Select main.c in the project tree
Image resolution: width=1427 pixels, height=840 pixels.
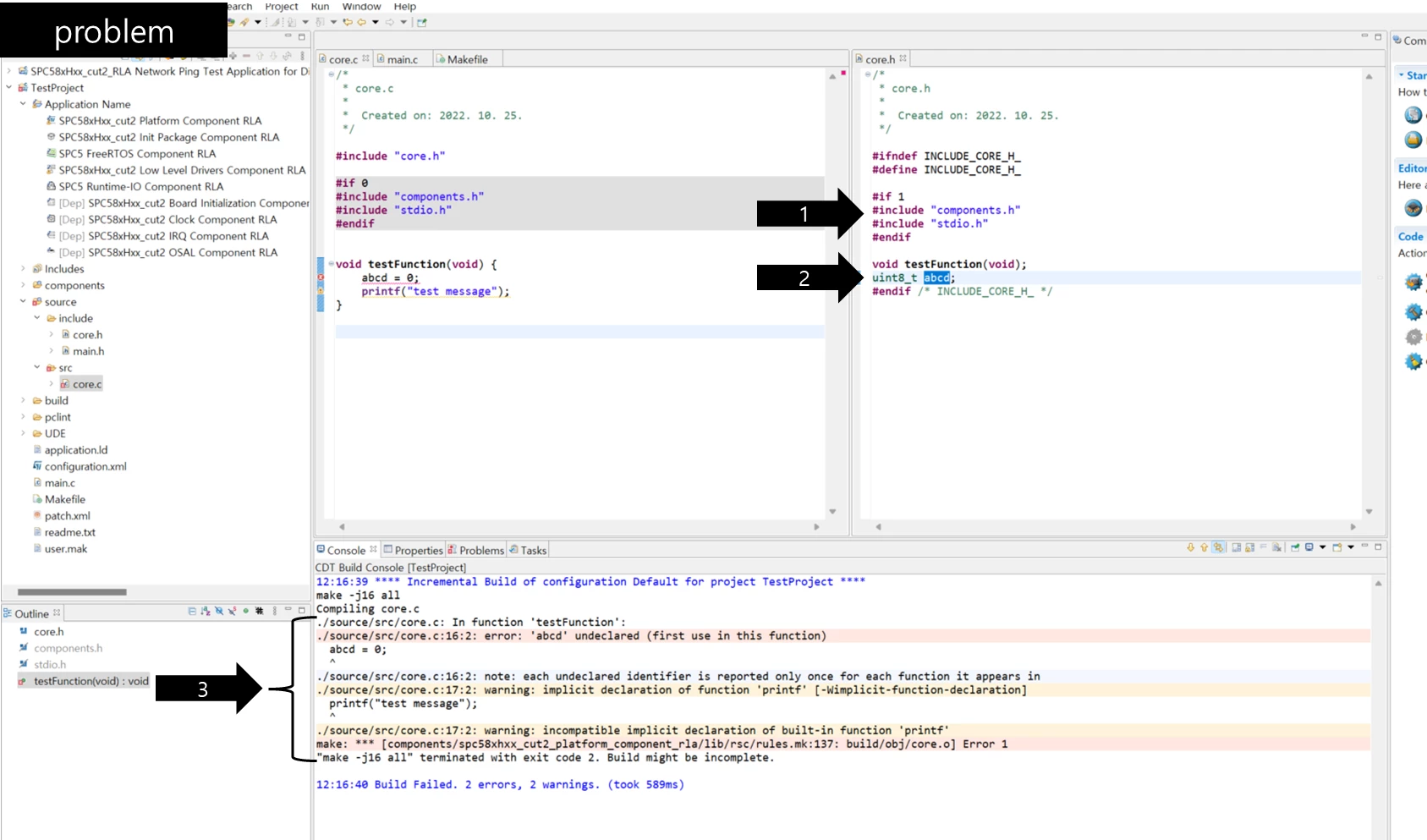[x=59, y=483]
